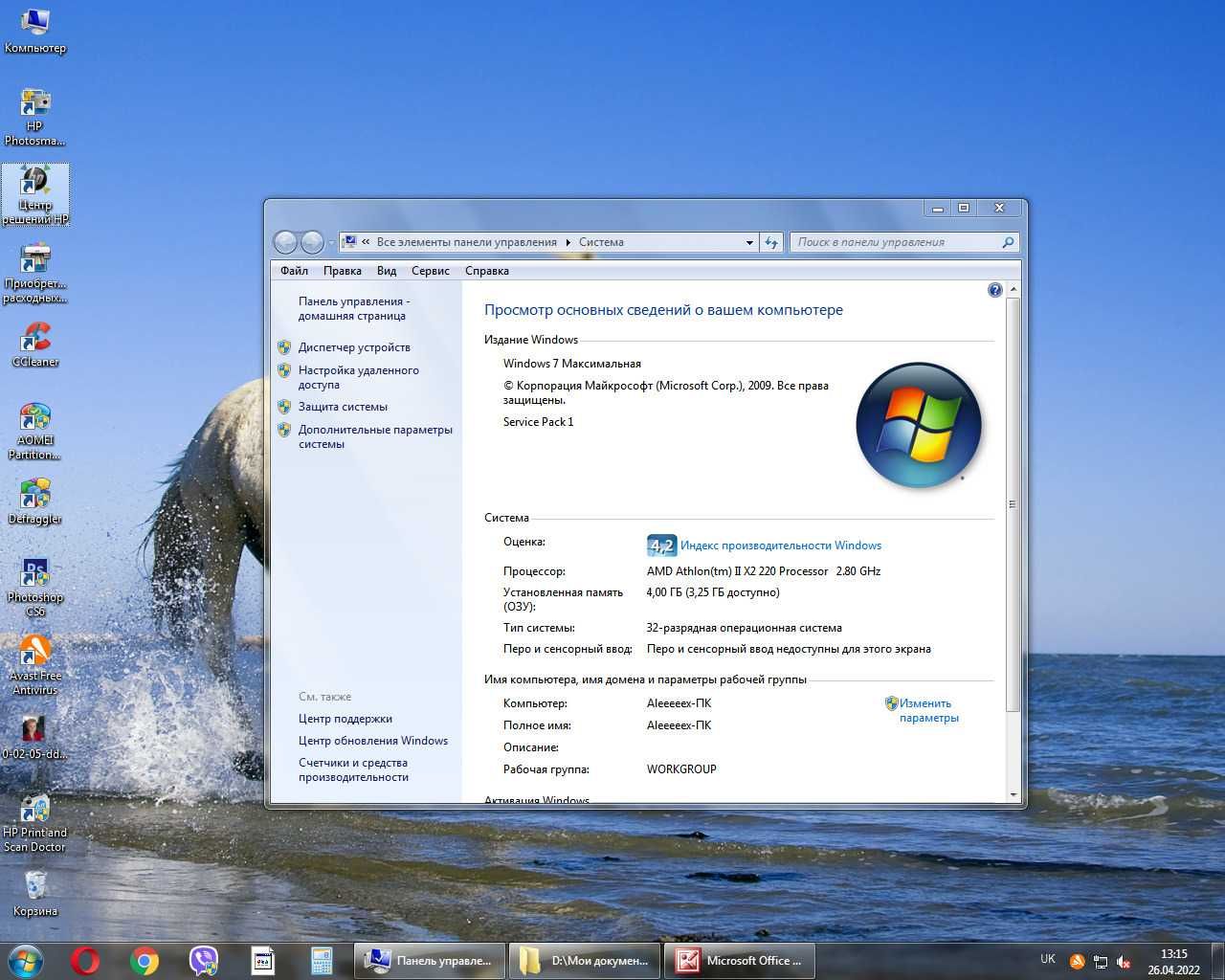Screen dimensions: 1225x980
Task: Click the refresh button beside address bar
Action: [771, 242]
